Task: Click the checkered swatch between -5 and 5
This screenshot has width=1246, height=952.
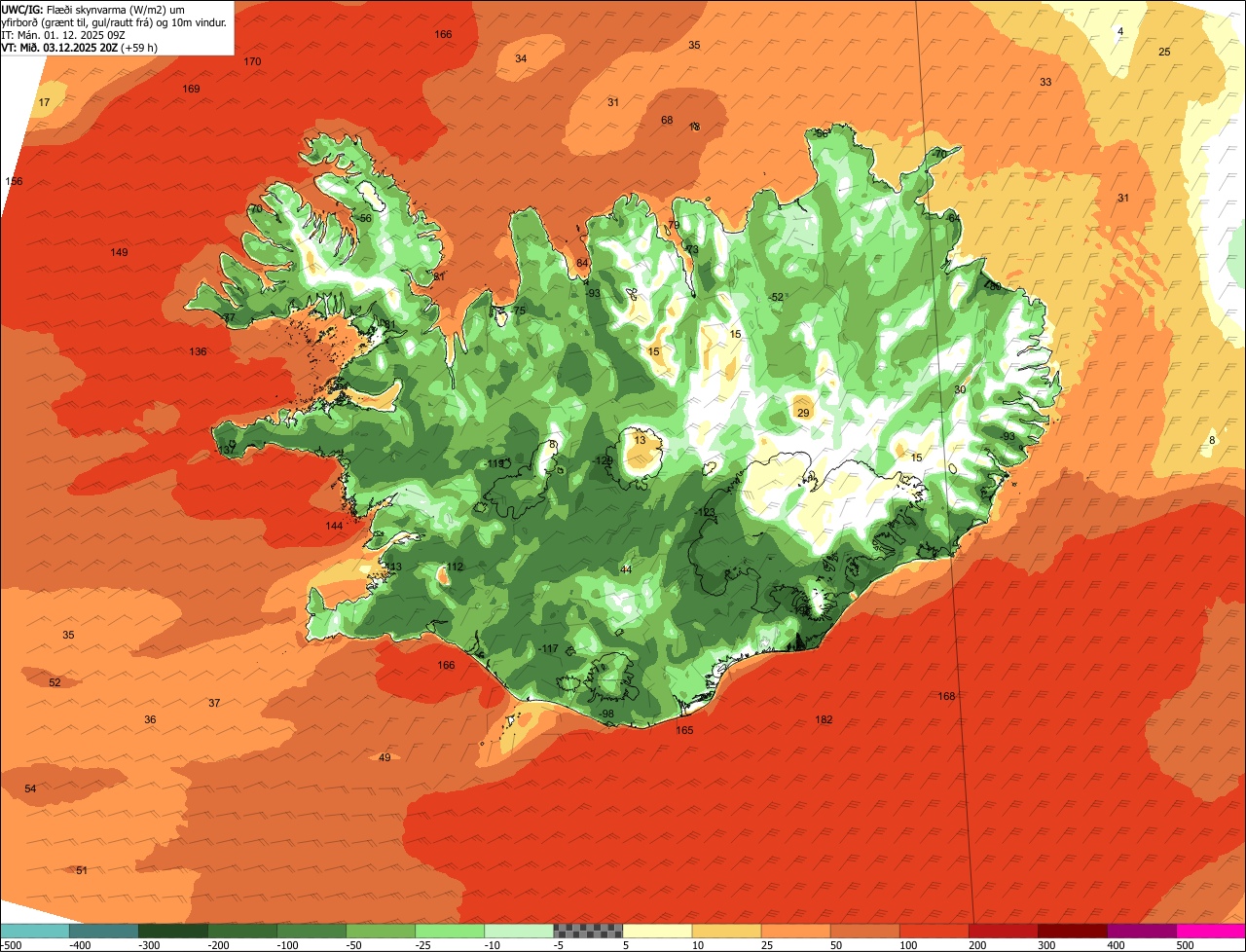Action: point(588,931)
